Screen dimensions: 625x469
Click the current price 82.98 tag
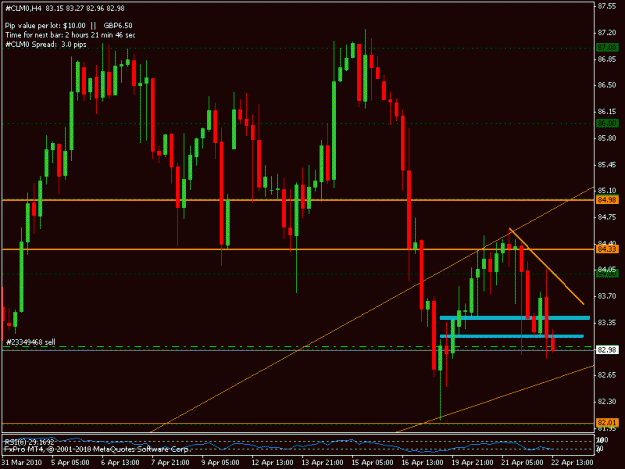[x=607, y=350]
